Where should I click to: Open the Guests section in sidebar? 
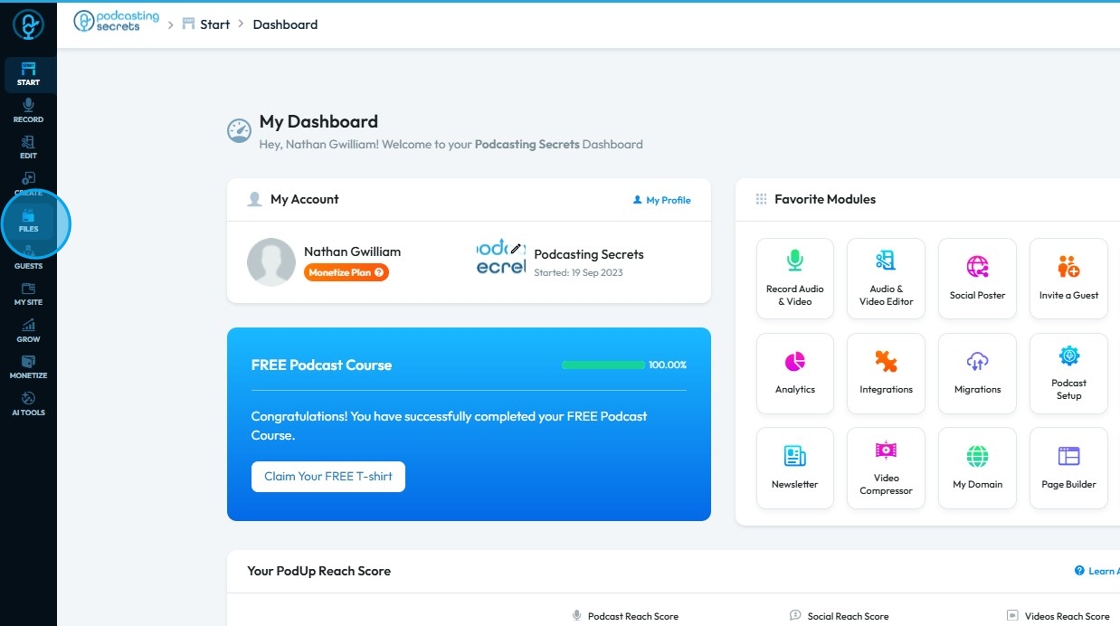(29, 257)
